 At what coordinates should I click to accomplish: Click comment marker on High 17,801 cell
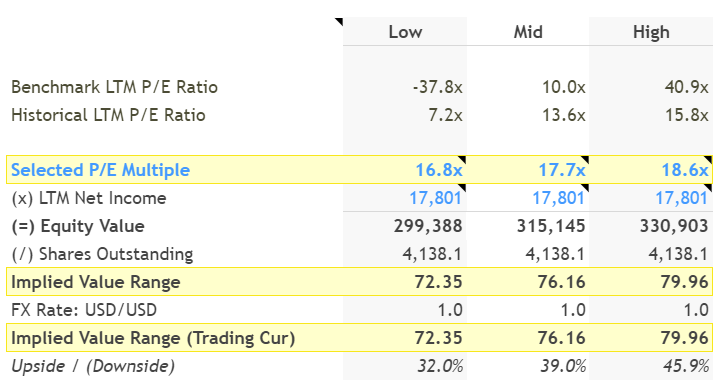tap(709, 187)
